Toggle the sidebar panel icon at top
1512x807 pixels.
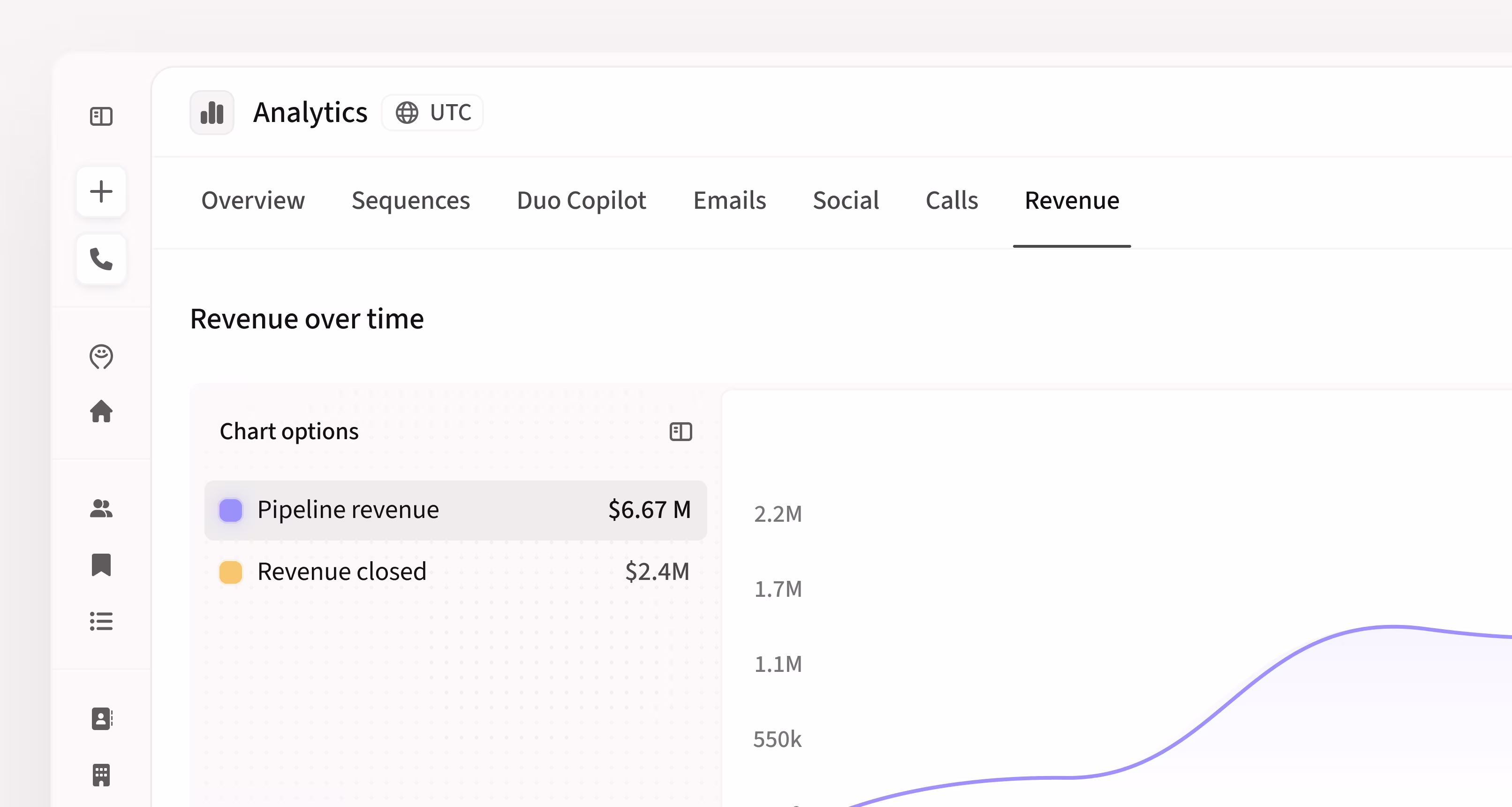tap(101, 116)
